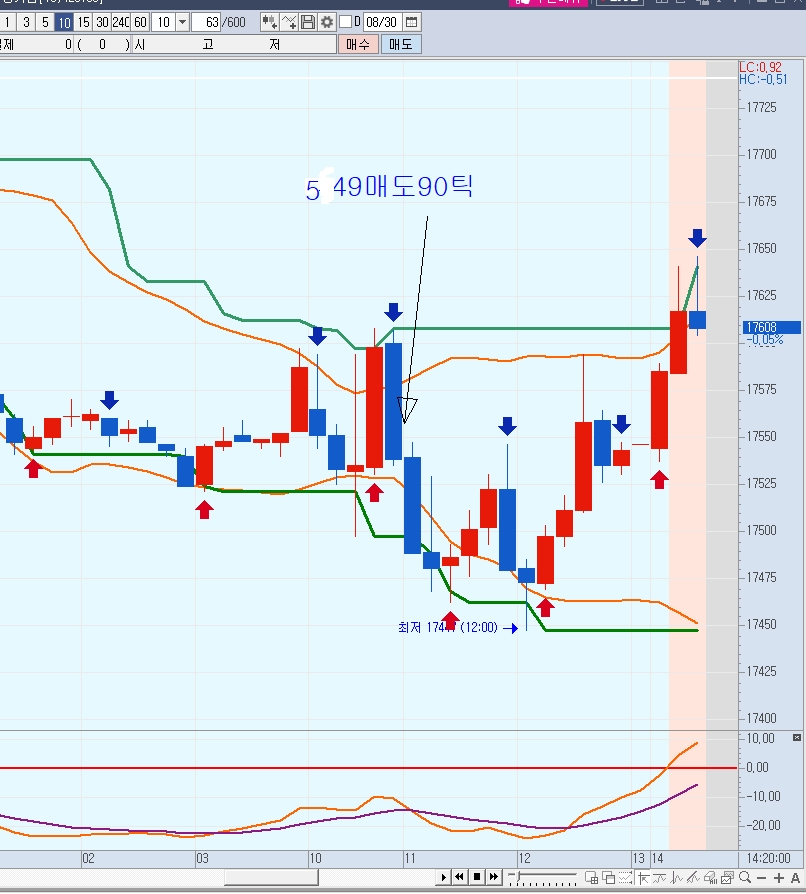Click the A text annotation icon
806x894 pixels.
coord(796,878)
